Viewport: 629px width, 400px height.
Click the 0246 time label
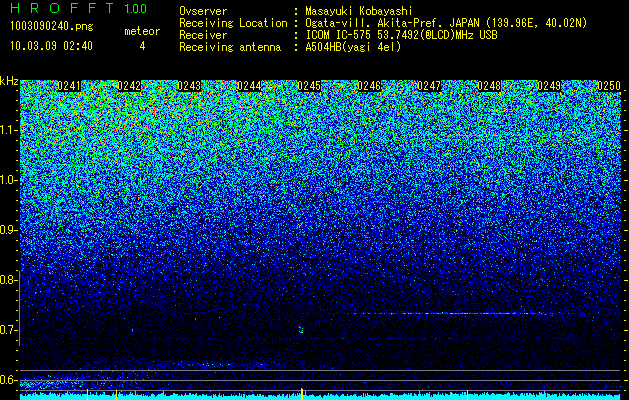[369, 86]
